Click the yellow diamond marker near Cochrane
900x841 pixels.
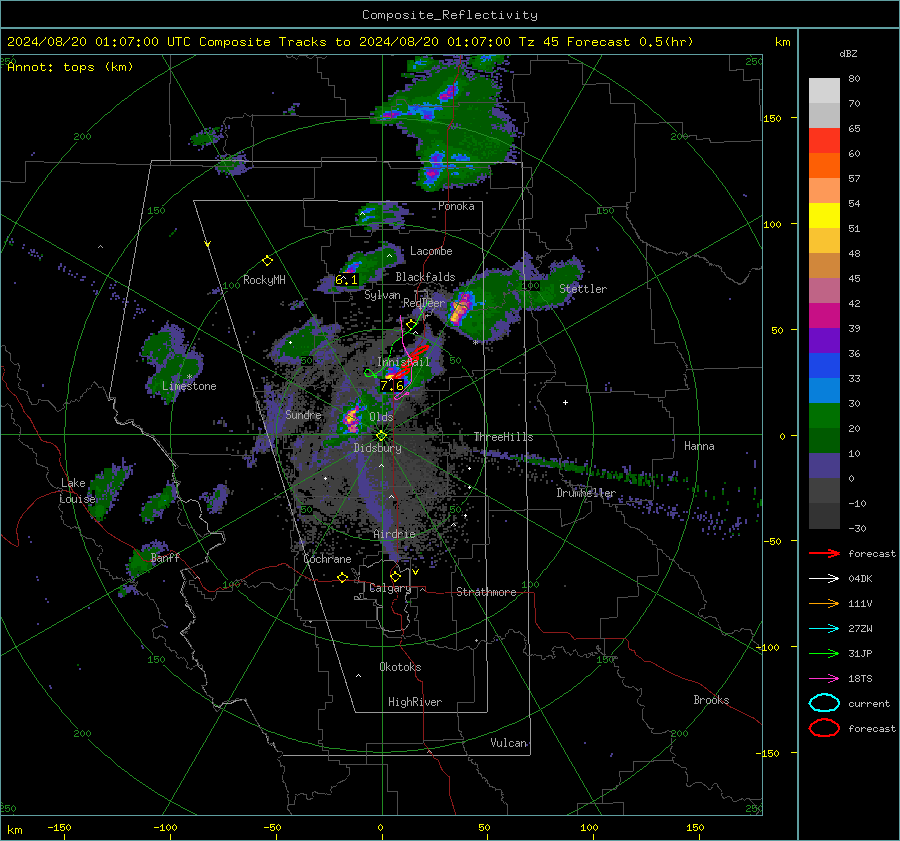tap(342, 577)
